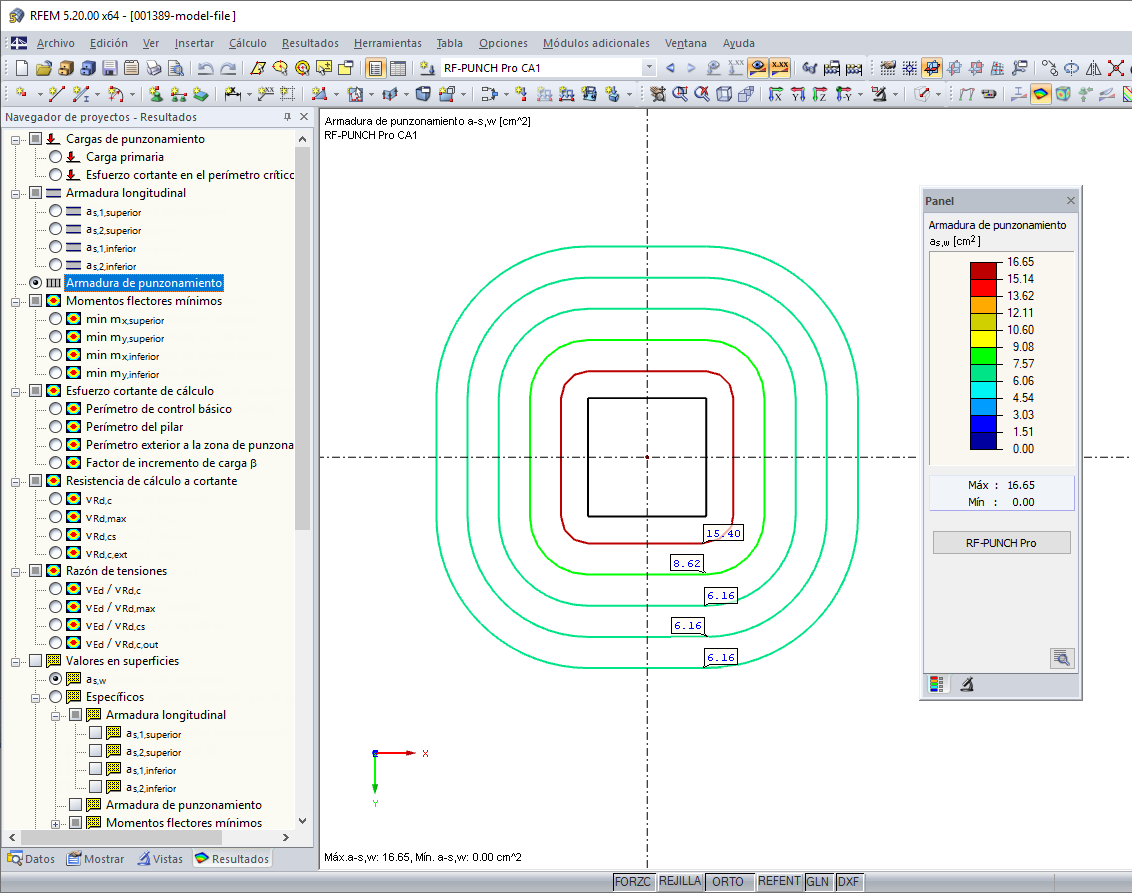Open the Resultados menu
Viewport: 1132px width, 893px height.
tap(310, 43)
